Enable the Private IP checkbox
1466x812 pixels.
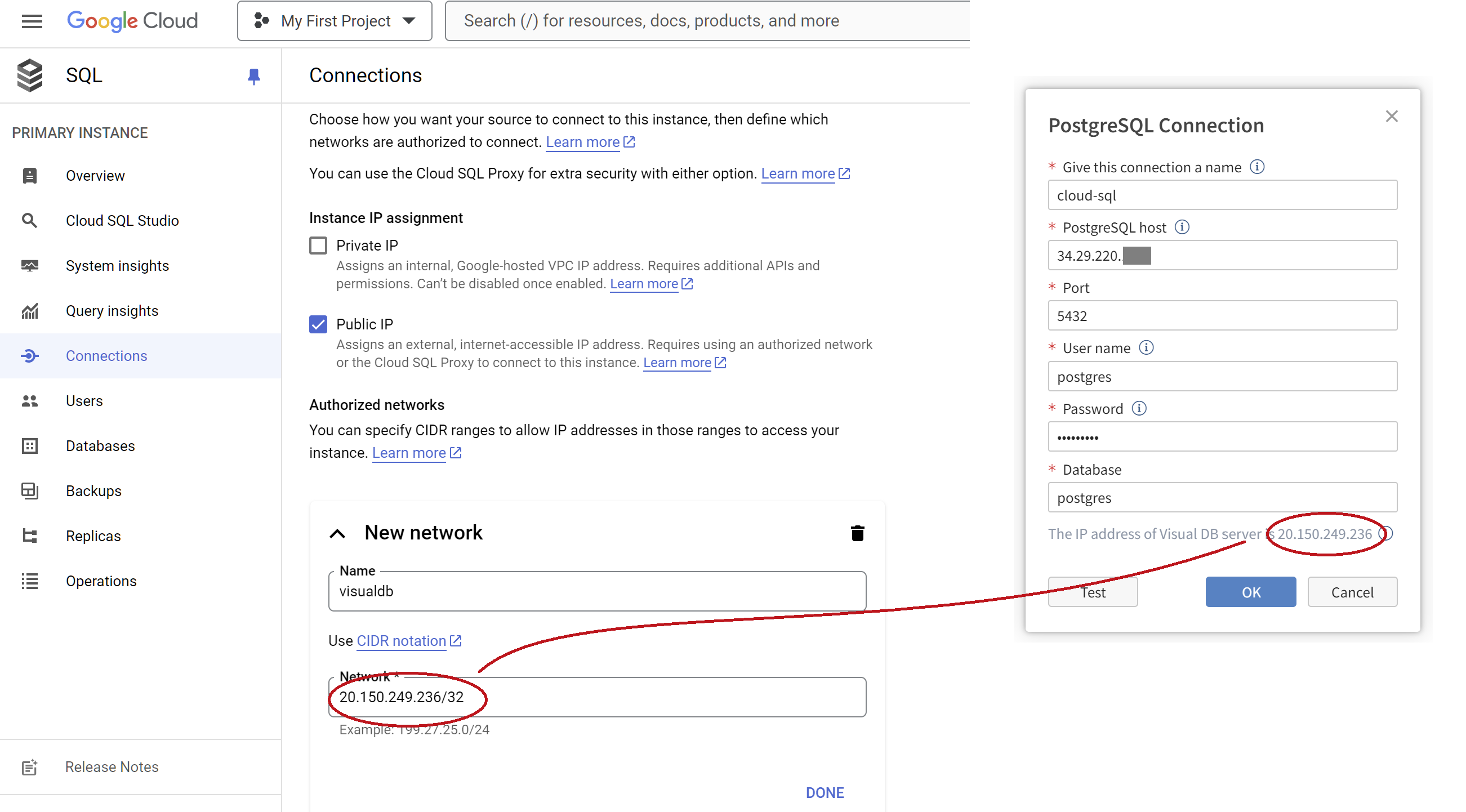pos(318,246)
